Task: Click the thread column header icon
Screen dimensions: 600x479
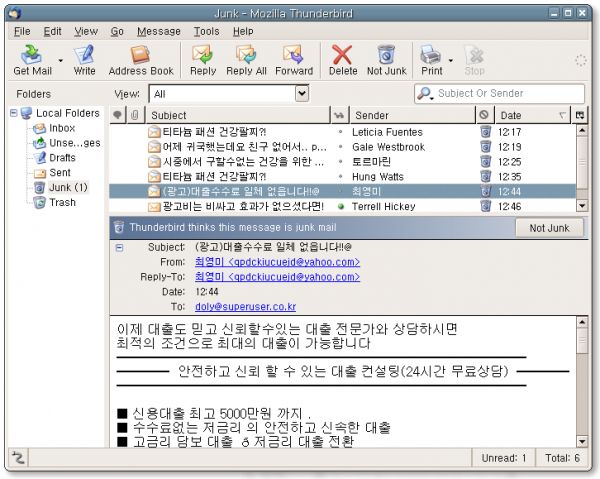Action: [x=117, y=115]
